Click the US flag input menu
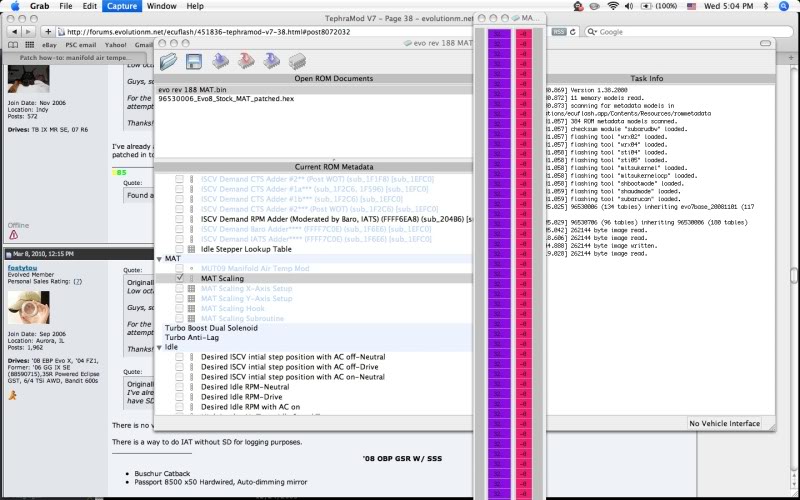Viewport: 800px width, 500px height. [x=691, y=6]
